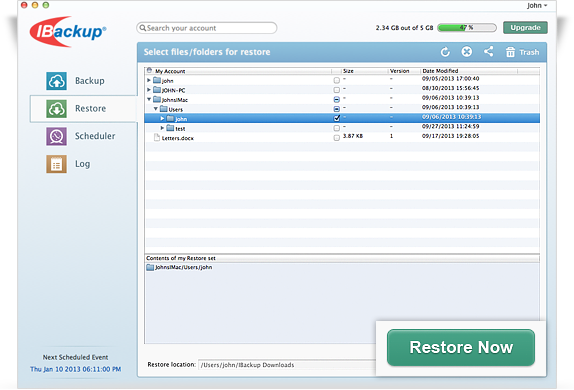
Task: Click the Search your account field
Action: (206, 28)
